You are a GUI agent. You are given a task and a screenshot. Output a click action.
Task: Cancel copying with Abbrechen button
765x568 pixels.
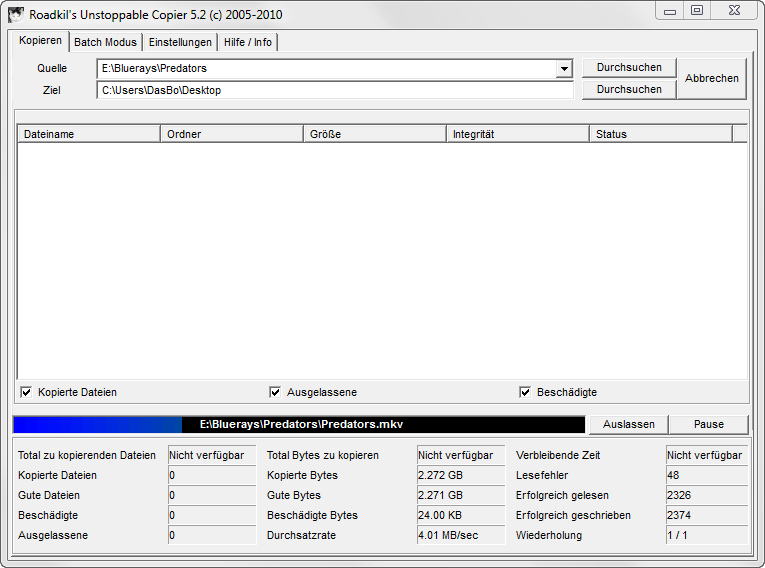711,79
